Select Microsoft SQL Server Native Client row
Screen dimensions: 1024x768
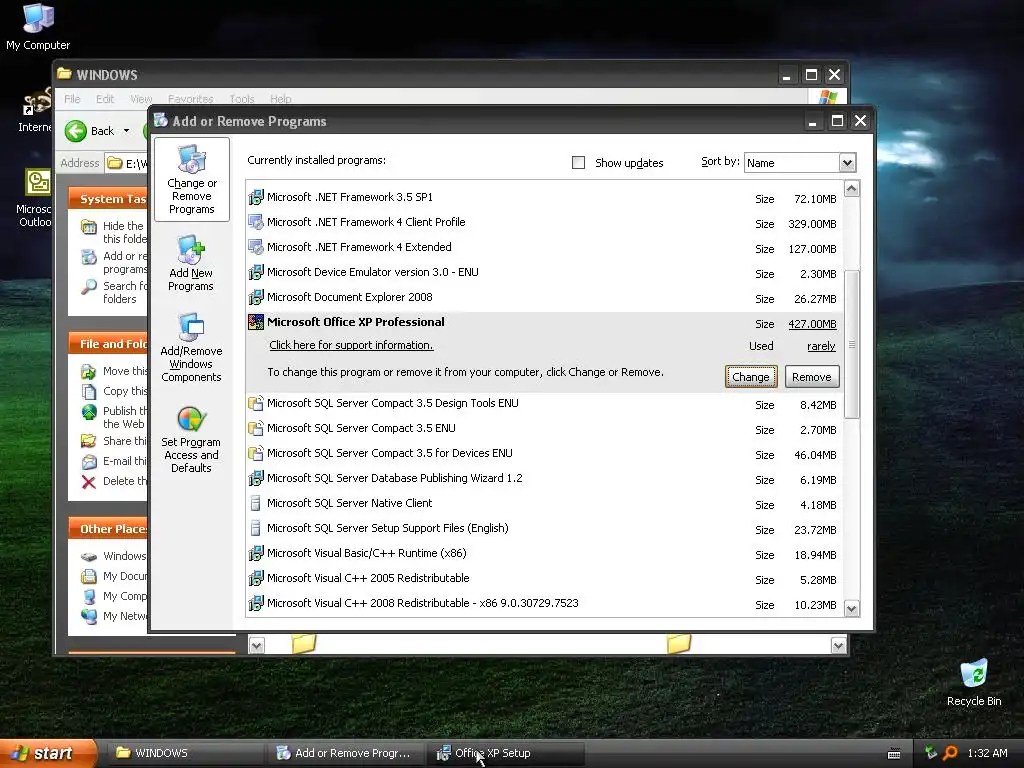click(543, 504)
